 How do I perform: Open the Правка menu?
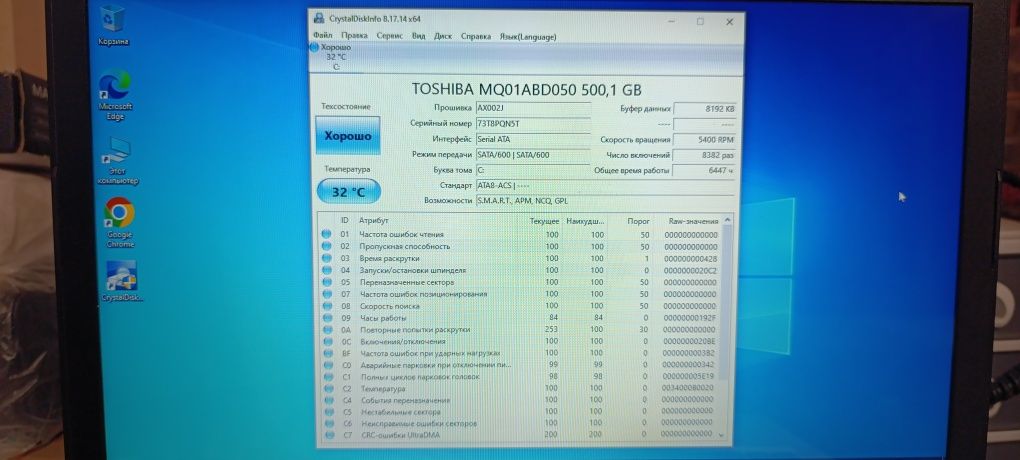pos(354,36)
